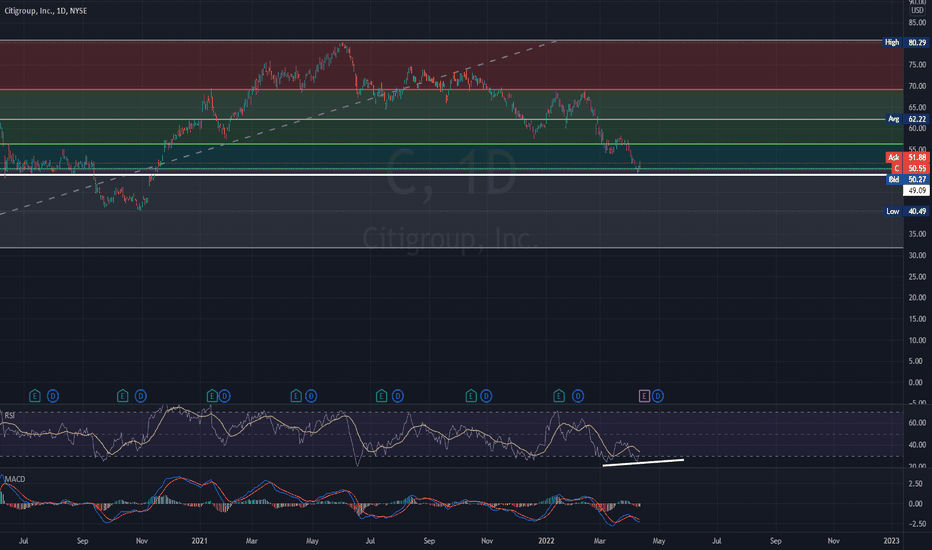Select the white trendline under RSI
932x550 pixels.
643,462
